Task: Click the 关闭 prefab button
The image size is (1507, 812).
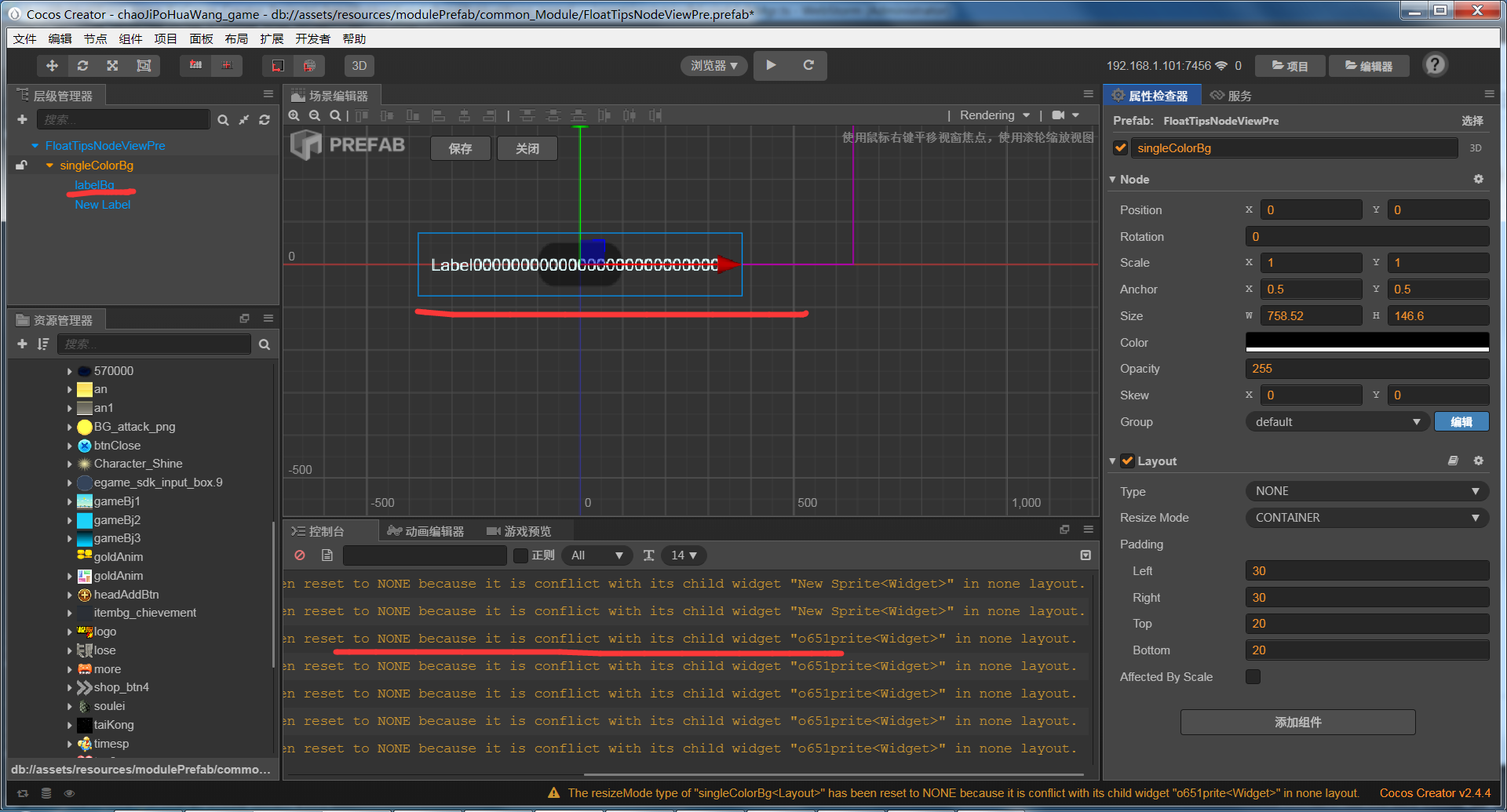Action: coord(527,148)
